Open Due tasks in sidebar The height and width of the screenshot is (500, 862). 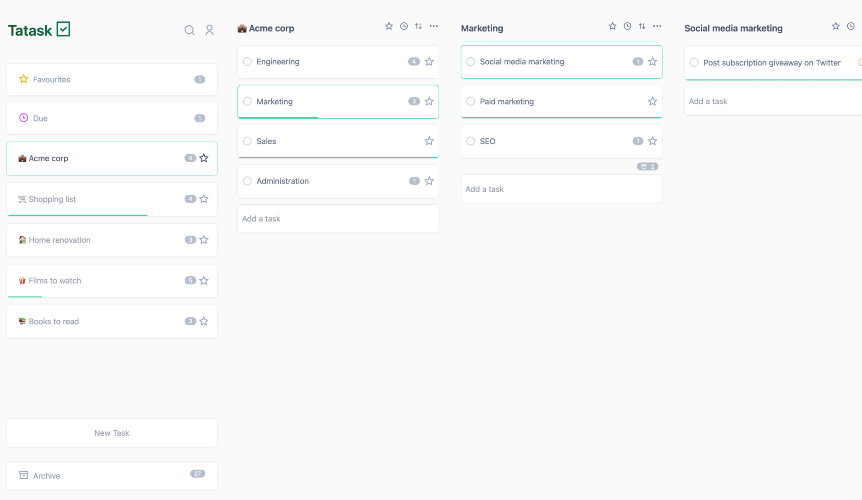(x=112, y=118)
